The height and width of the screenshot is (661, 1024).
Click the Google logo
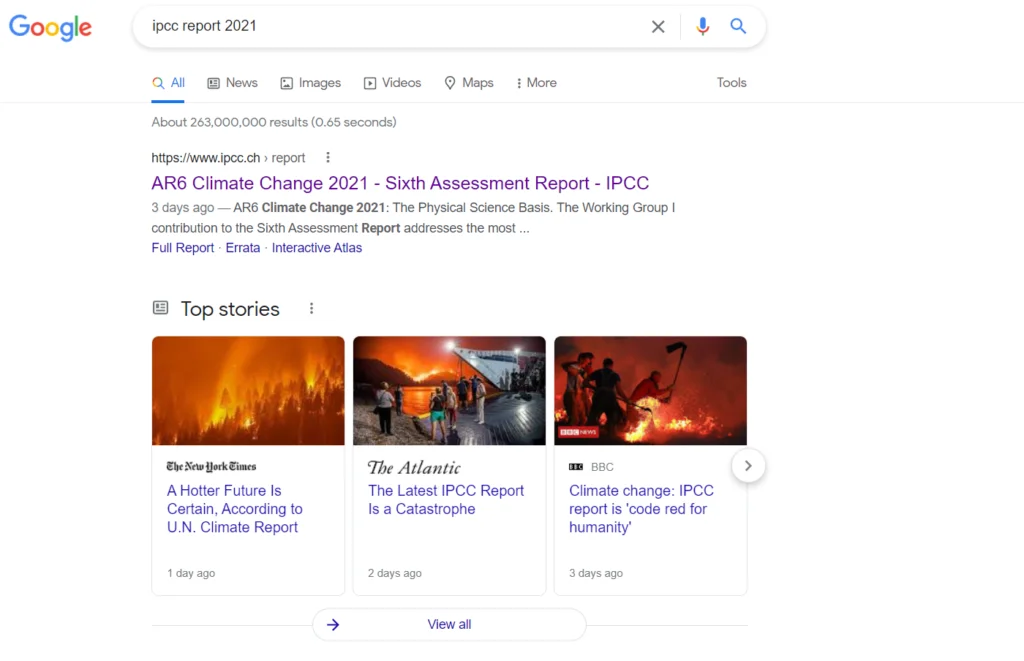pyautogui.click(x=50, y=27)
